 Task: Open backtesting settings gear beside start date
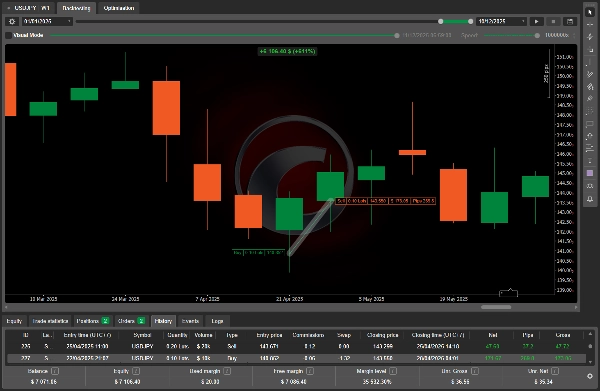click(x=12, y=21)
